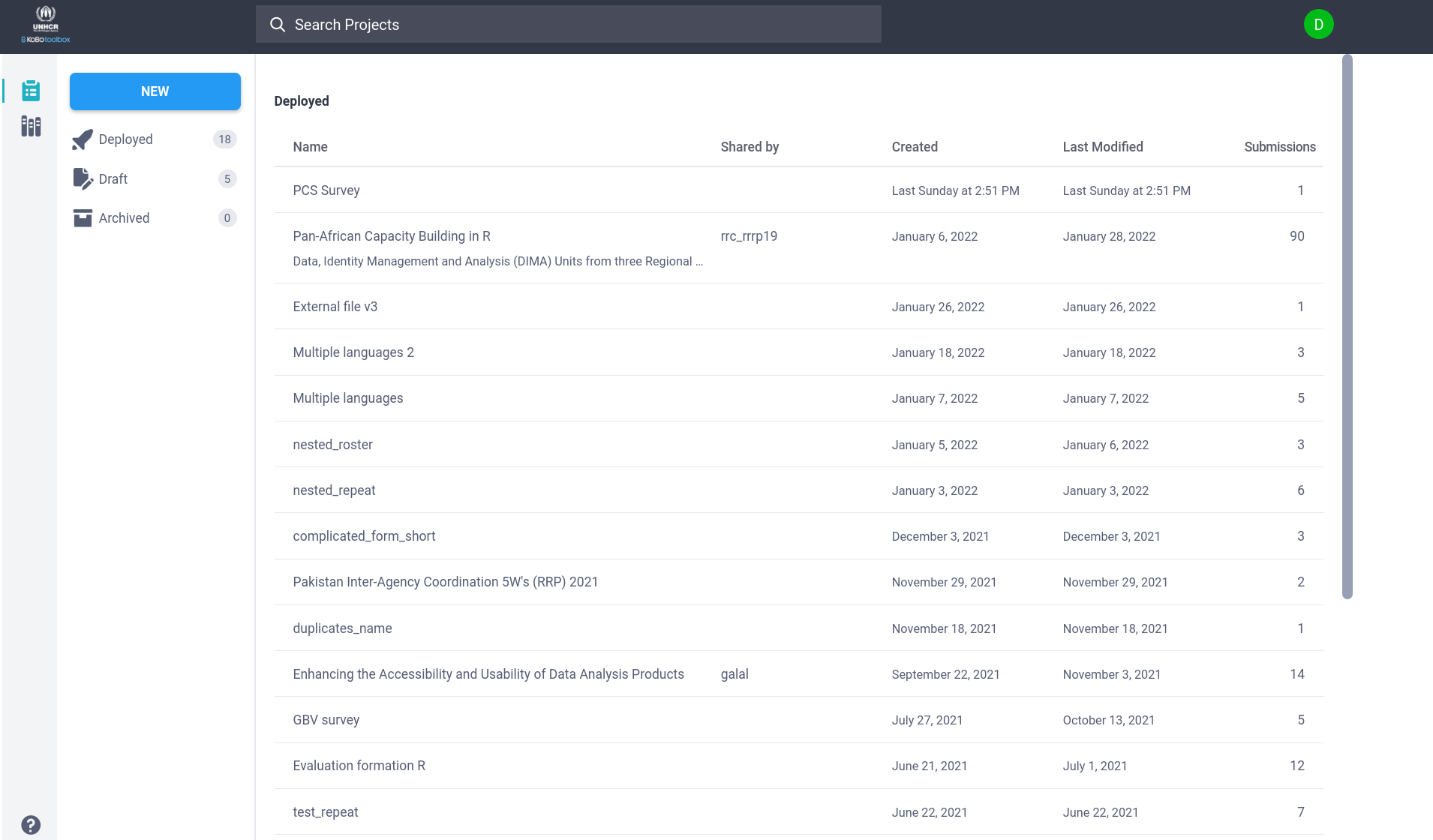Image resolution: width=1433 pixels, height=840 pixels.
Task: Open the Library books icon in sidebar
Action: [31, 126]
